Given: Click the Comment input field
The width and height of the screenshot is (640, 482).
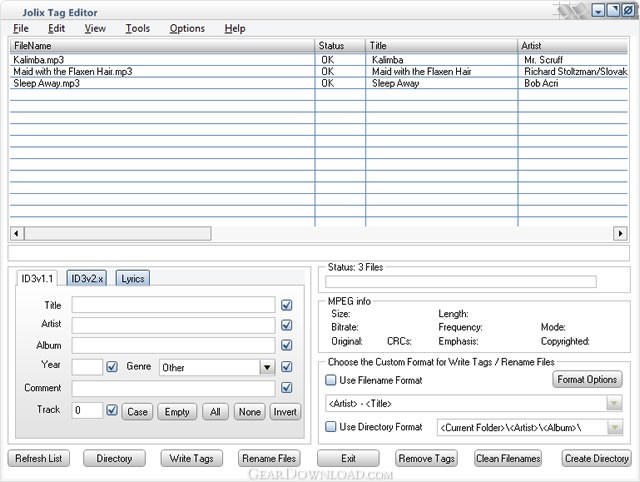Looking at the screenshot, I should (x=173, y=388).
